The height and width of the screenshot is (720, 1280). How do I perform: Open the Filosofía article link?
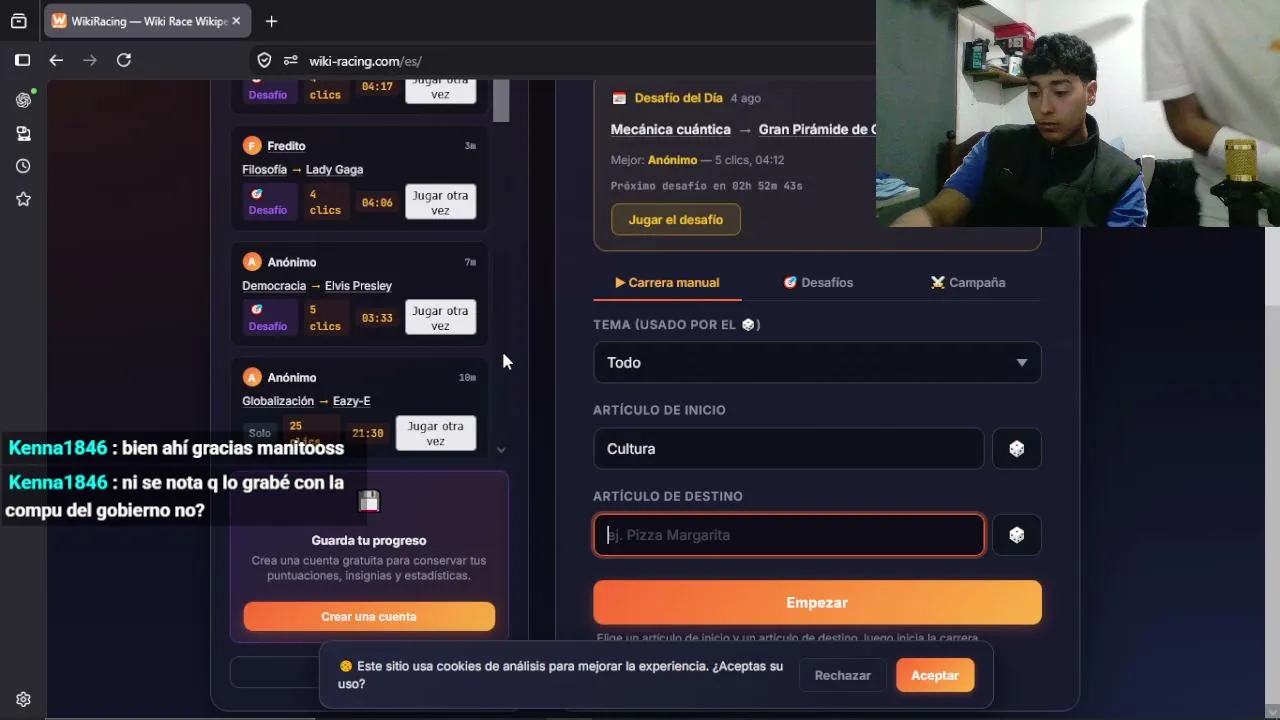pos(264,170)
